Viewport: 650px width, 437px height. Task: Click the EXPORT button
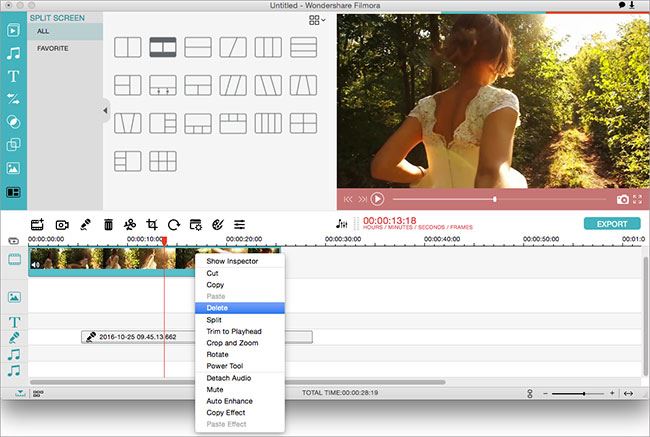coord(612,224)
